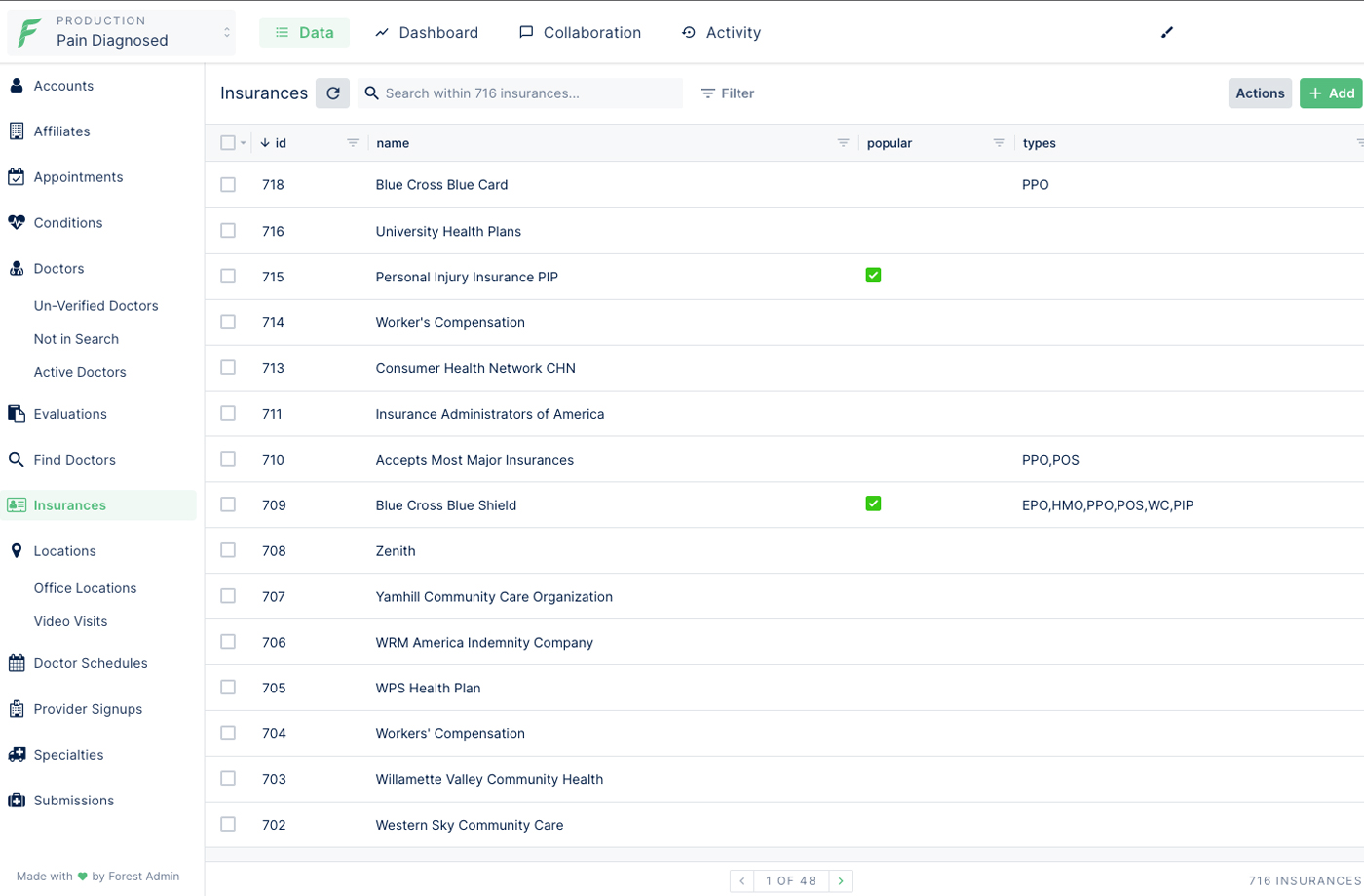
Task: Click the Specialties ambulance icon
Action: click(17, 755)
